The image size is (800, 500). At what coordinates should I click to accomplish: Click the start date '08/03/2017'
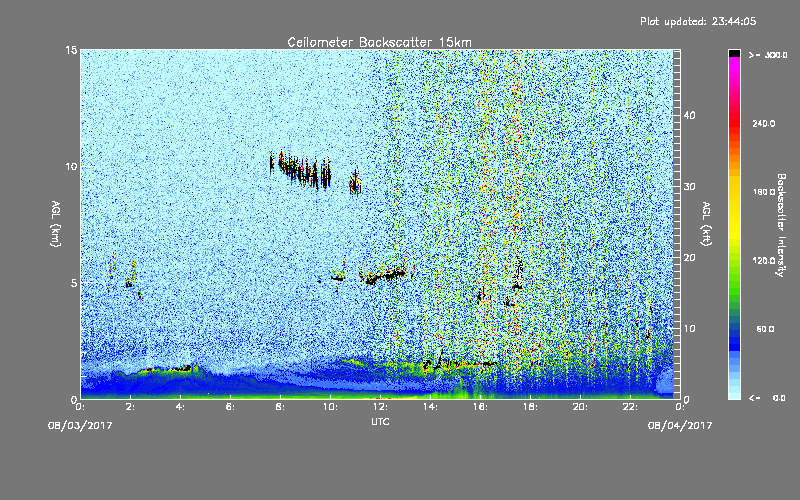coord(80,426)
